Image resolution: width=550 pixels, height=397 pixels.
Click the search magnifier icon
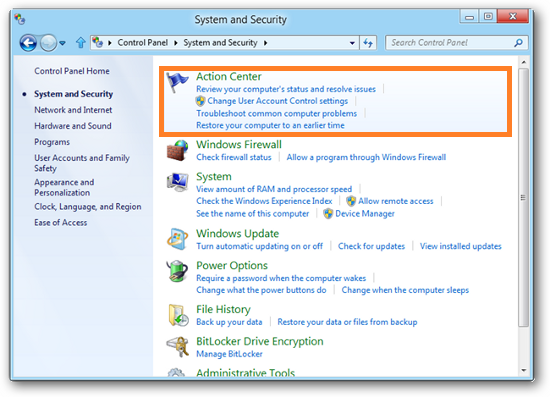point(518,43)
